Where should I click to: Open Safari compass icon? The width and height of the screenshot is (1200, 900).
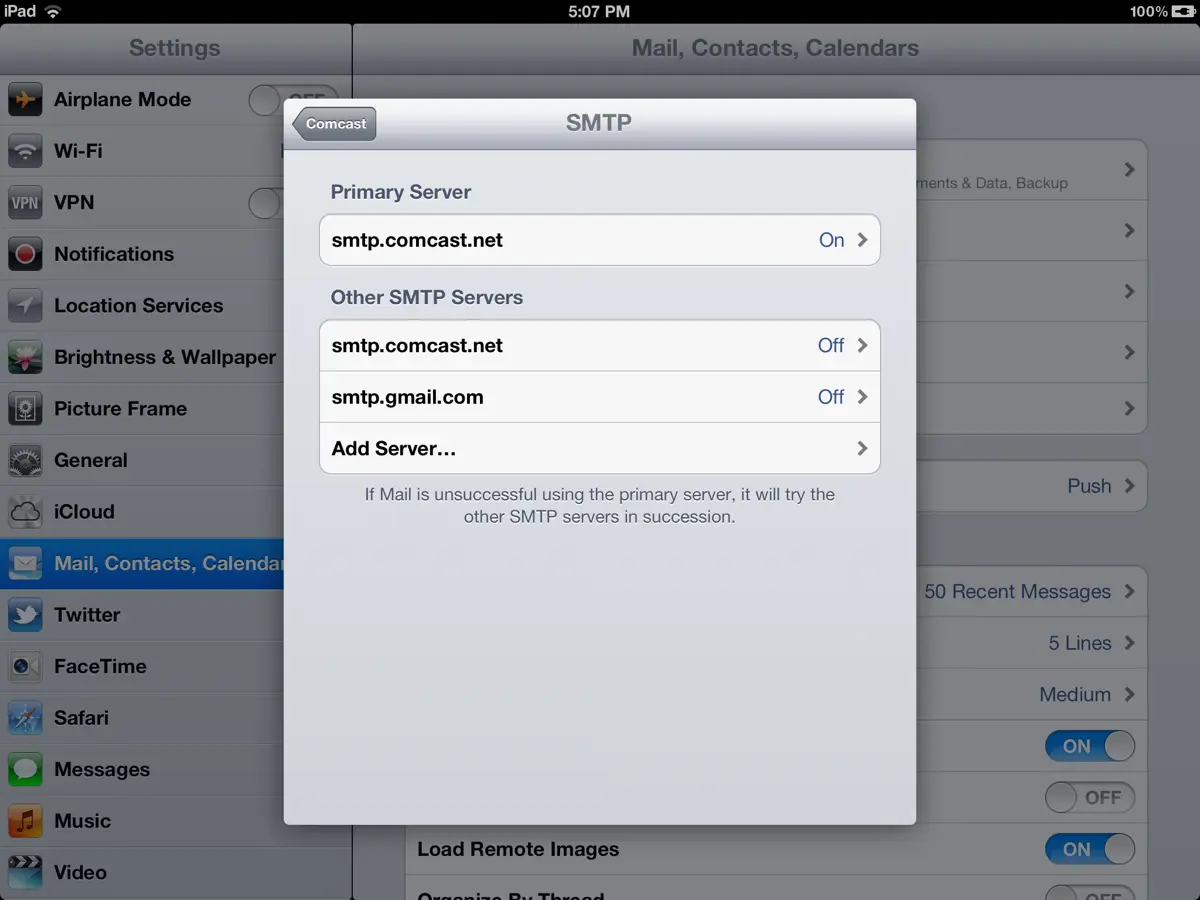[25, 718]
